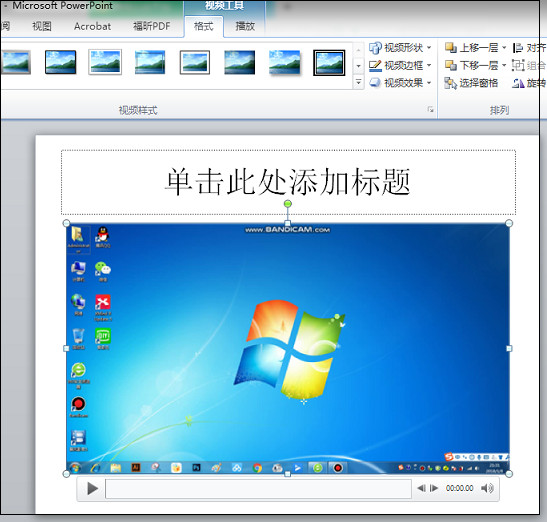Apply the plain white frame video style
Screen dimensions: 547x522
[x=105, y=62]
